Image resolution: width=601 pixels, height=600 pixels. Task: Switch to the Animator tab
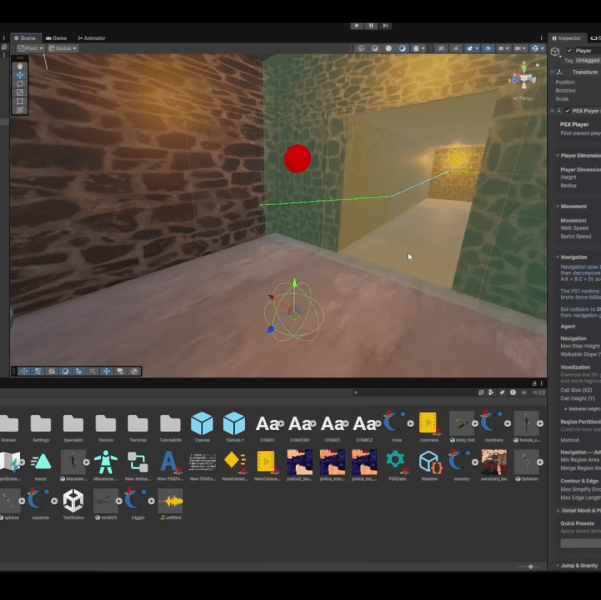click(91, 38)
